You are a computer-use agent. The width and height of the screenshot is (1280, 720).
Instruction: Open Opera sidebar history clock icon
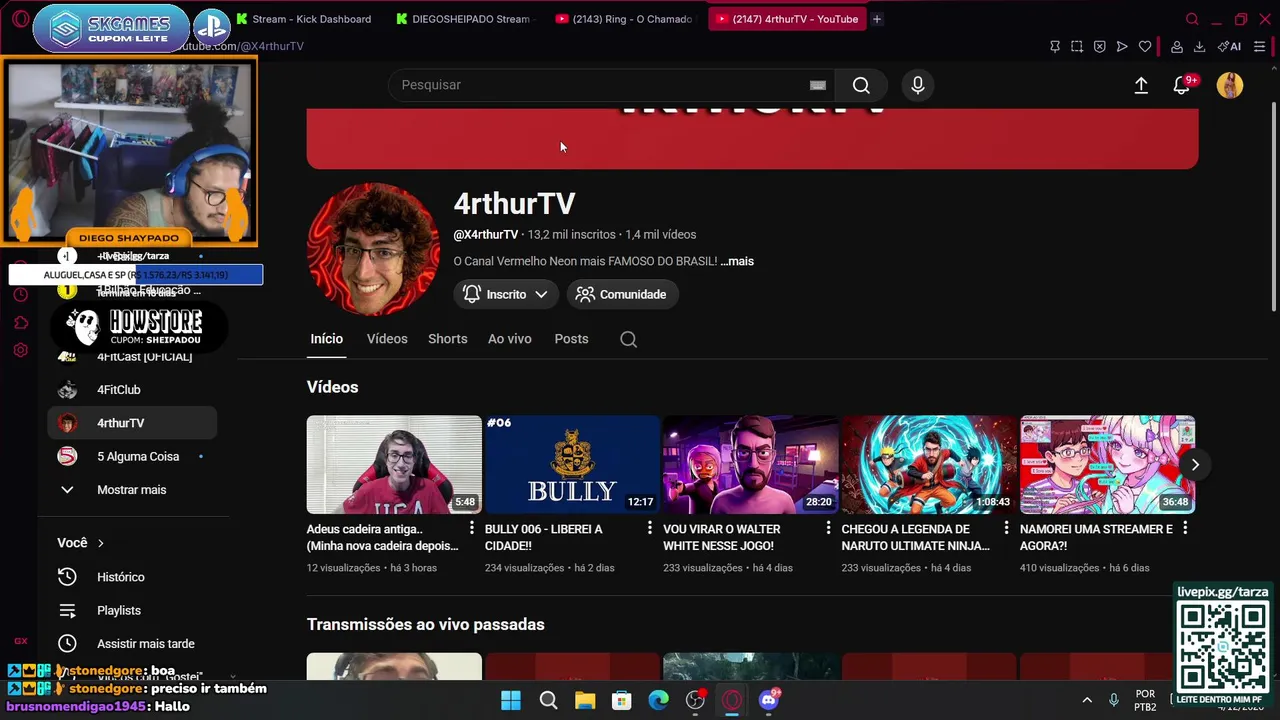click(x=20, y=295)
